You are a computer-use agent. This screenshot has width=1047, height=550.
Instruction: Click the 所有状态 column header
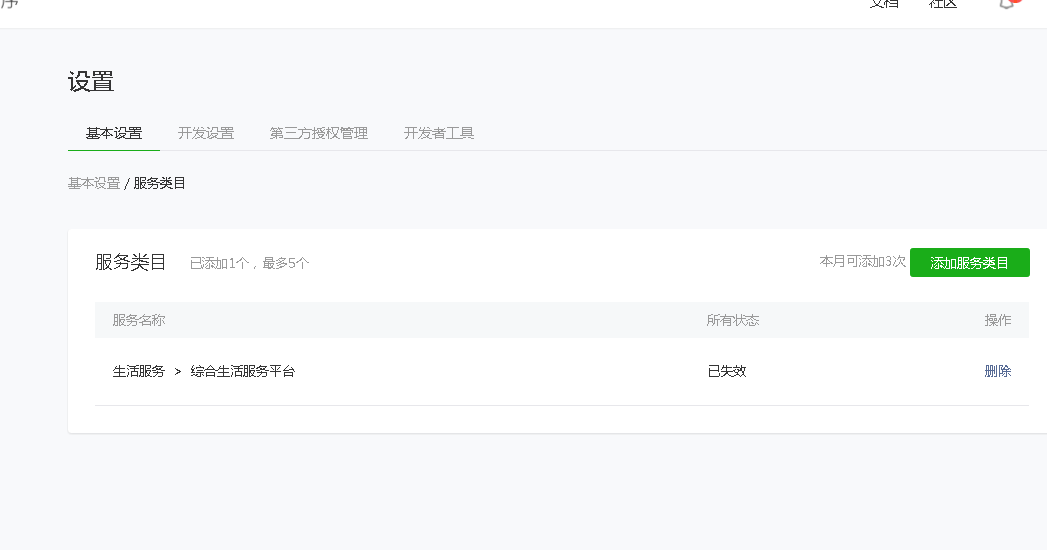click(x=733, y=320)
